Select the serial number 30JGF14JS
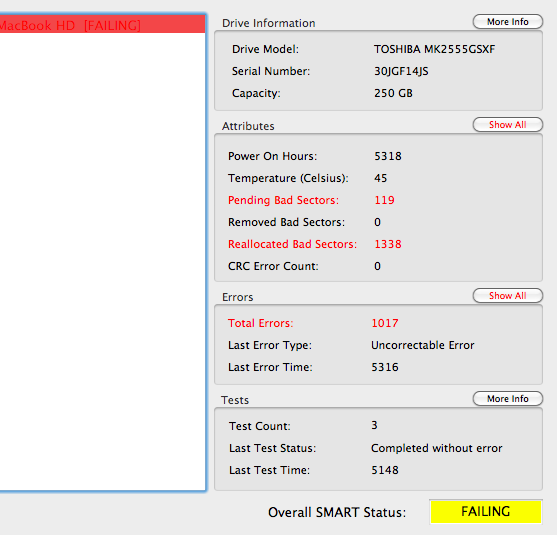557x535 pixels. pos(401,71)
